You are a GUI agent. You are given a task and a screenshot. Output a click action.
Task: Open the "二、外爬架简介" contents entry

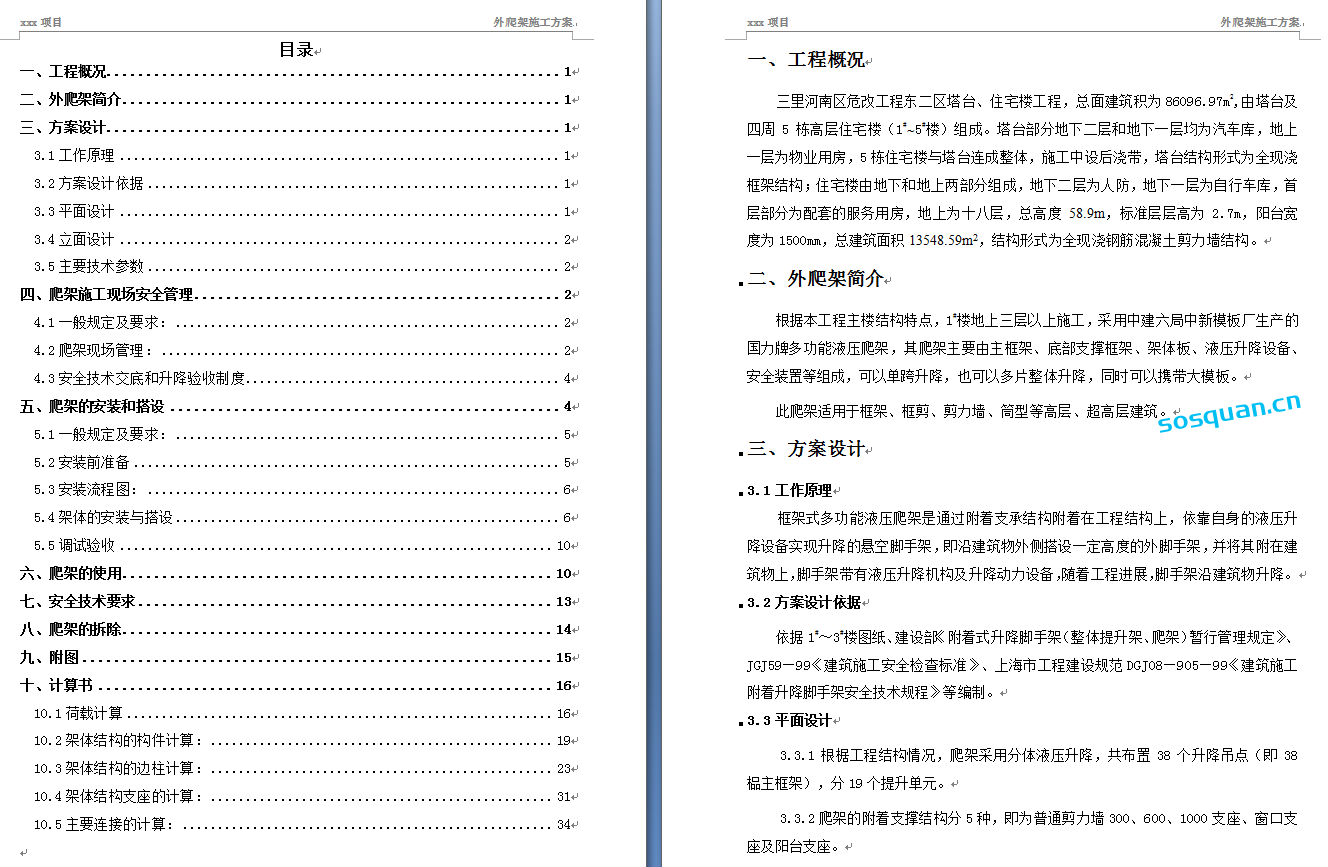pos(71,100)
